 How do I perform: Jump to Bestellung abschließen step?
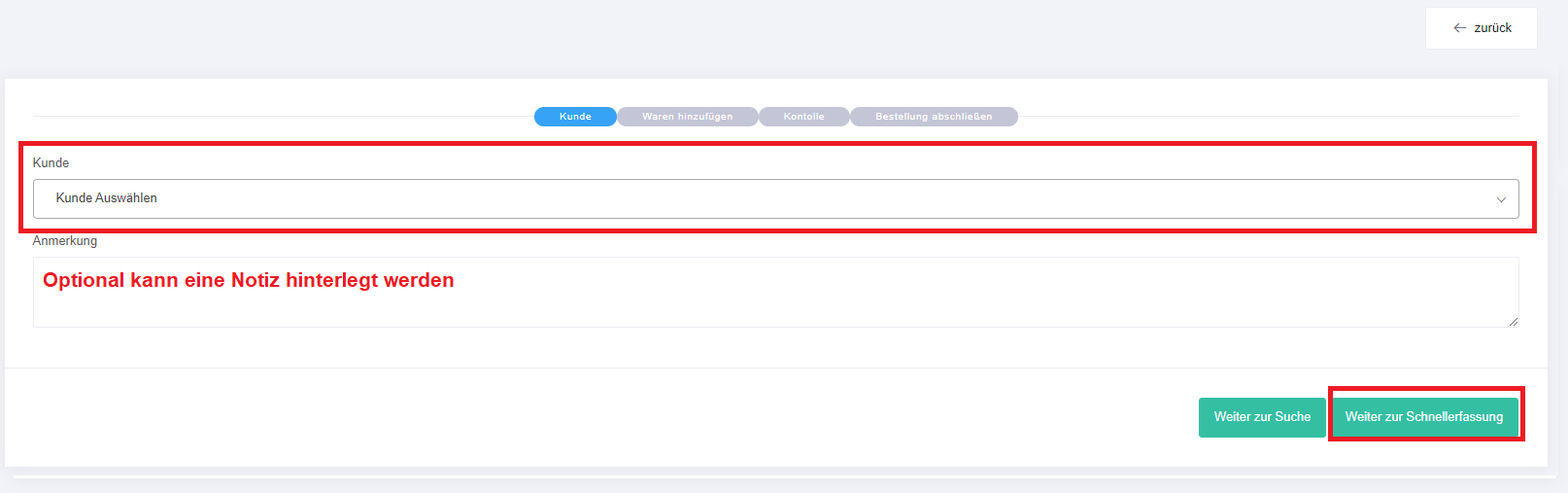[x=934, y=117]
